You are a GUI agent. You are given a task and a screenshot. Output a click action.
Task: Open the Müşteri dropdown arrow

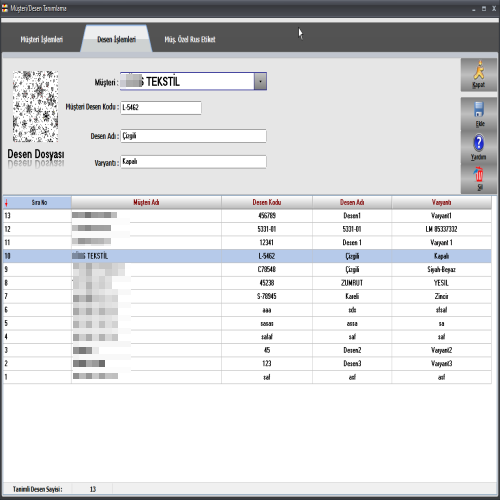(x=260, y=81)
